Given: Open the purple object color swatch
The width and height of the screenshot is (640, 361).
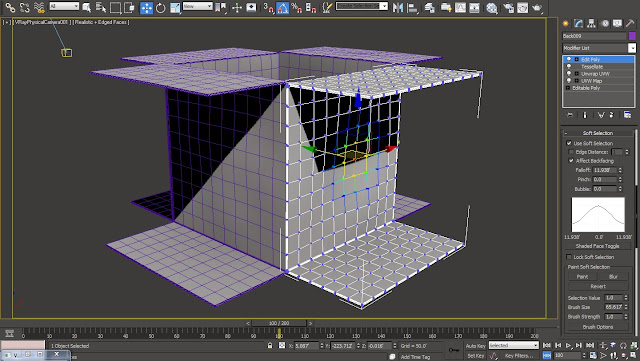Looking at the screenshot, I should [632, 36].
